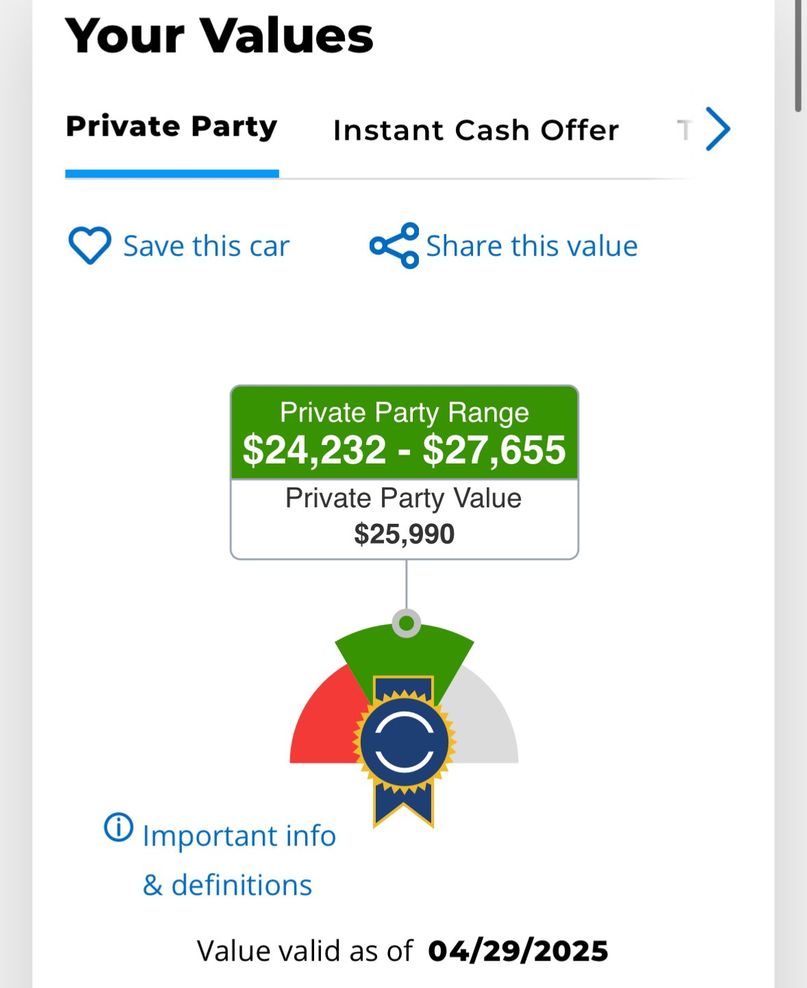The width and height of the screenshot is (807, 988).
Task: Select the Private Party tab
Action: (171, 127)
